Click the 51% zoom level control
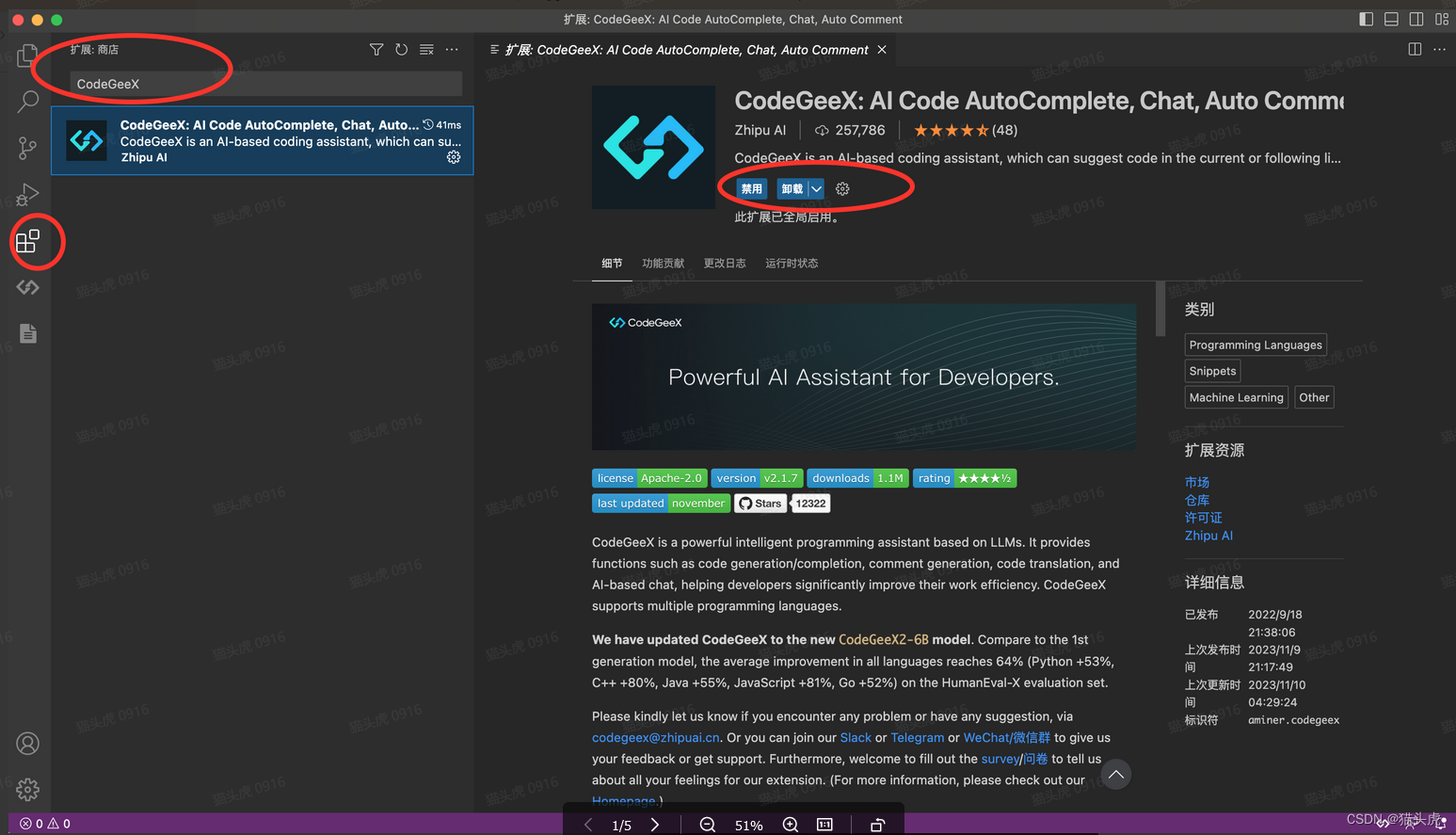 coord(748,825)
